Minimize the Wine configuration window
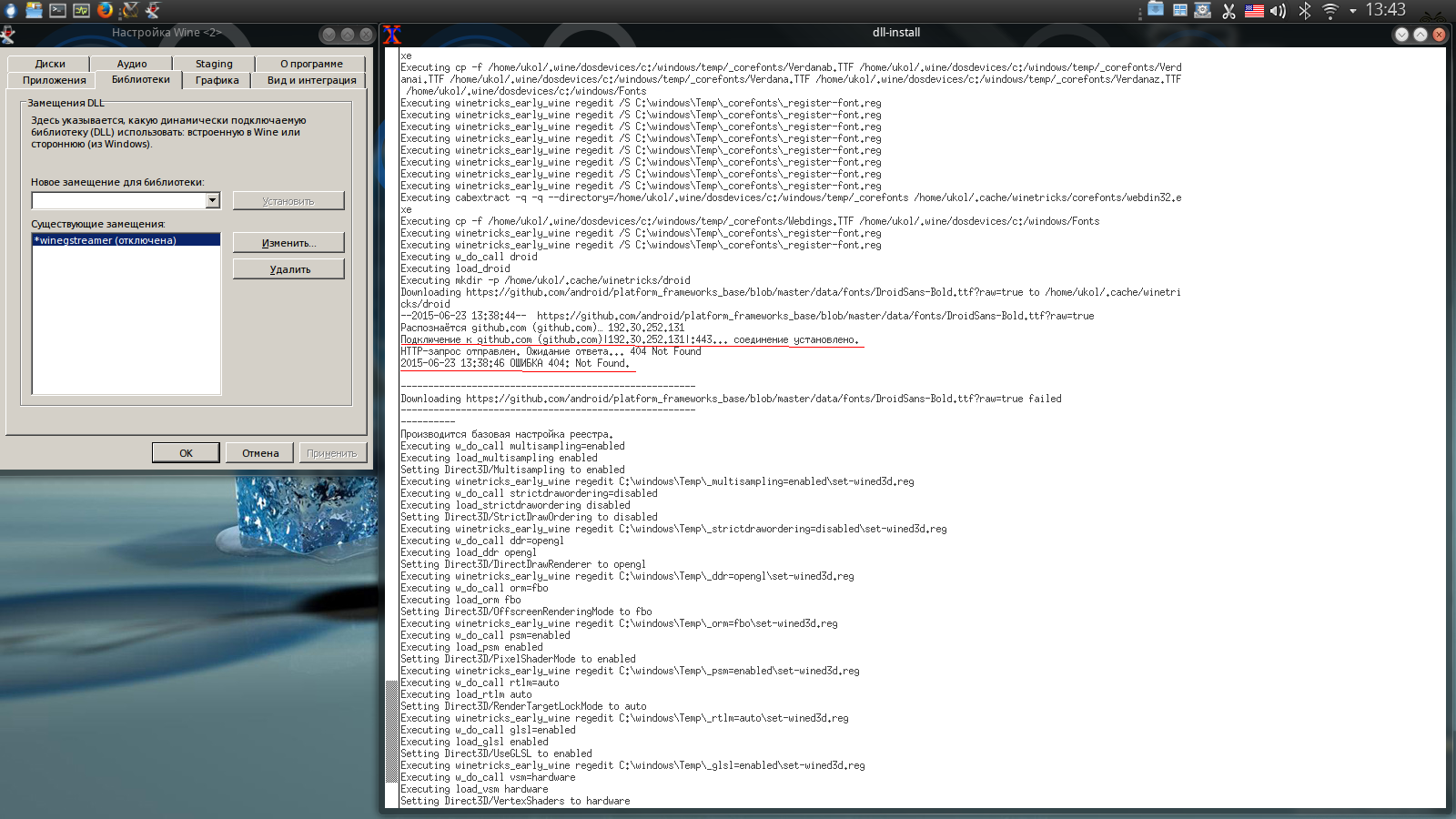Screen dimensions: 1456x819 point(329,35)
